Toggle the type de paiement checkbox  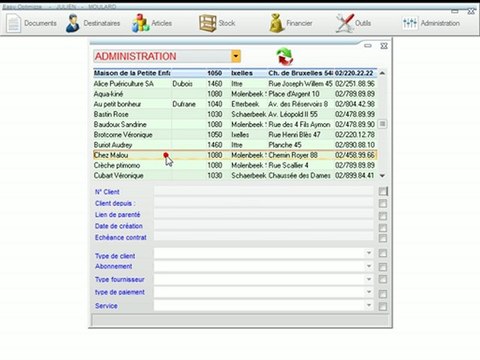(x=383, y=294)
